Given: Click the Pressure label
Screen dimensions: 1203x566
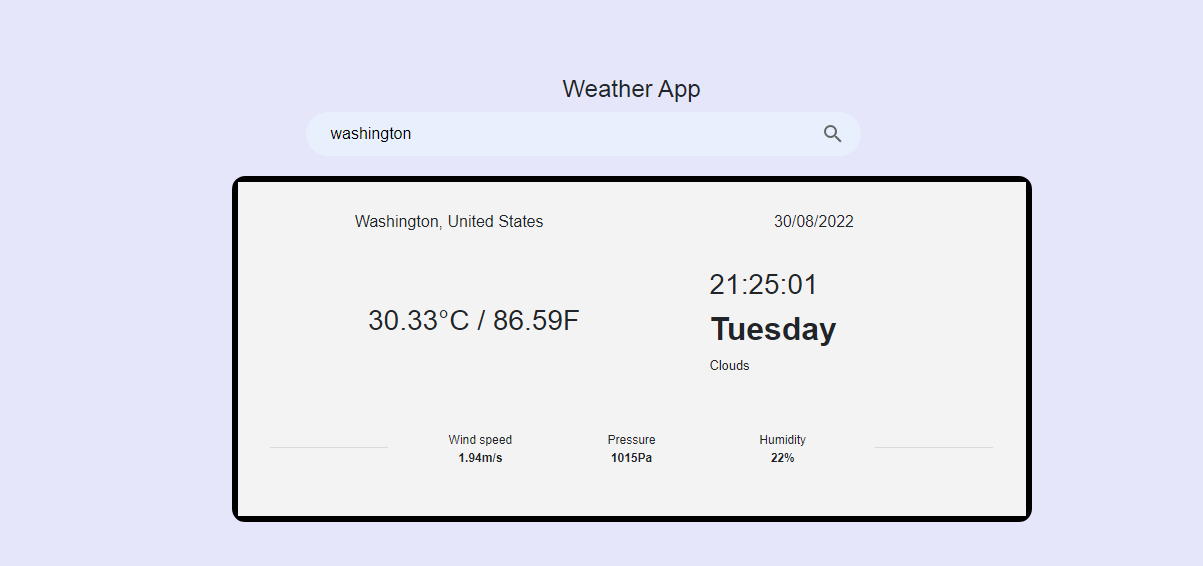Looking at the screenshot, I should point(631,440).
